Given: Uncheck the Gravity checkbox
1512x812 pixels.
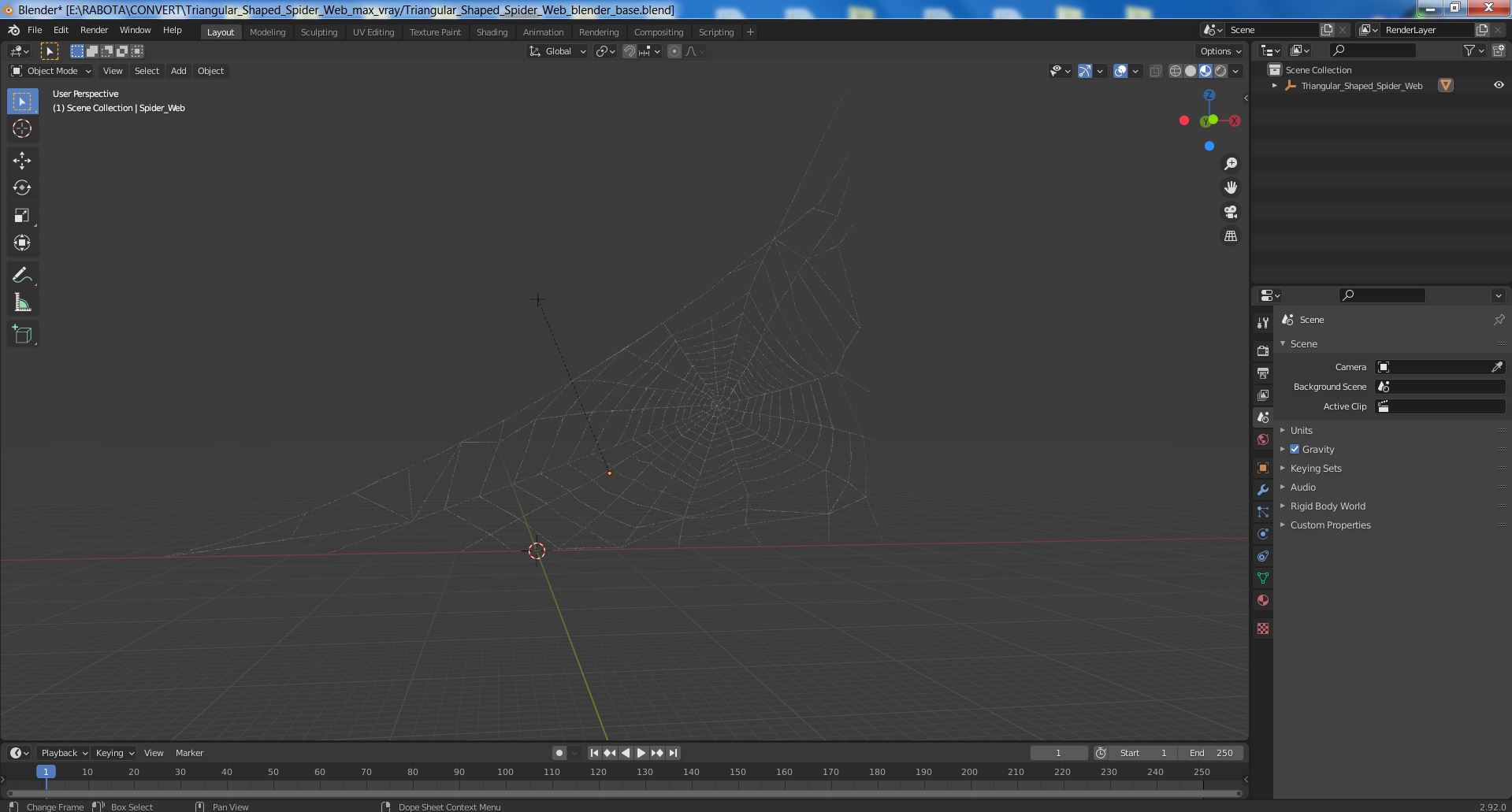Looking at the screenshot, I should click(1295, 449).
